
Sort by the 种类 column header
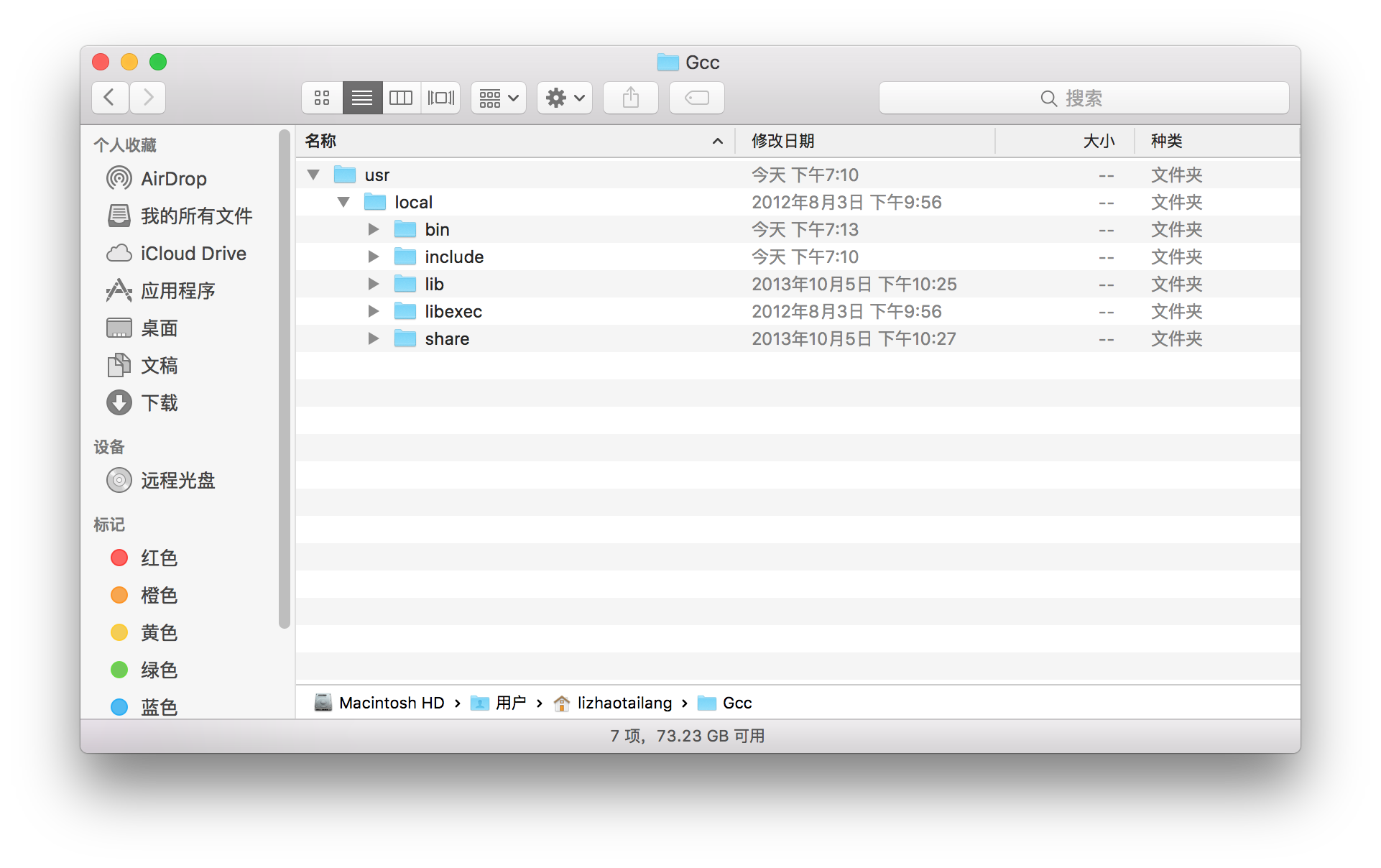tap(1218, 141)
